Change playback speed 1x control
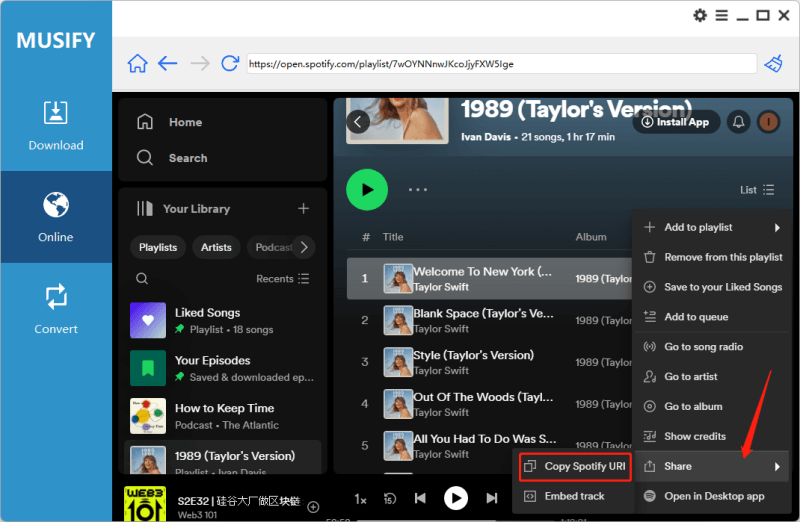 point(361,498)
